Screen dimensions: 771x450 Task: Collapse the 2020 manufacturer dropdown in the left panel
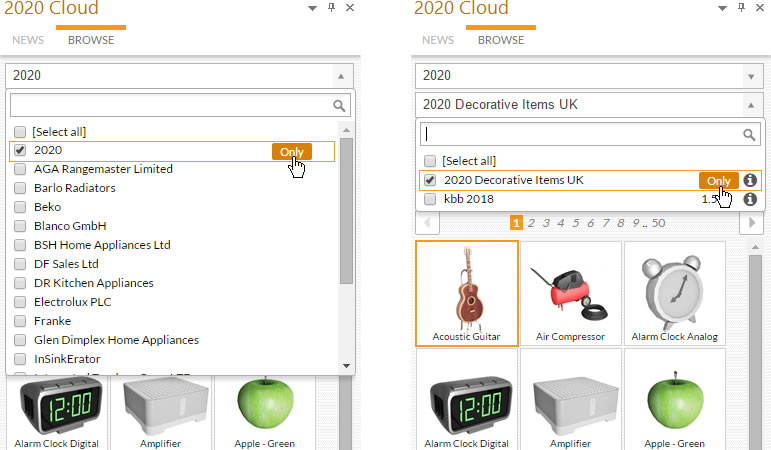[x=341, y=76]
